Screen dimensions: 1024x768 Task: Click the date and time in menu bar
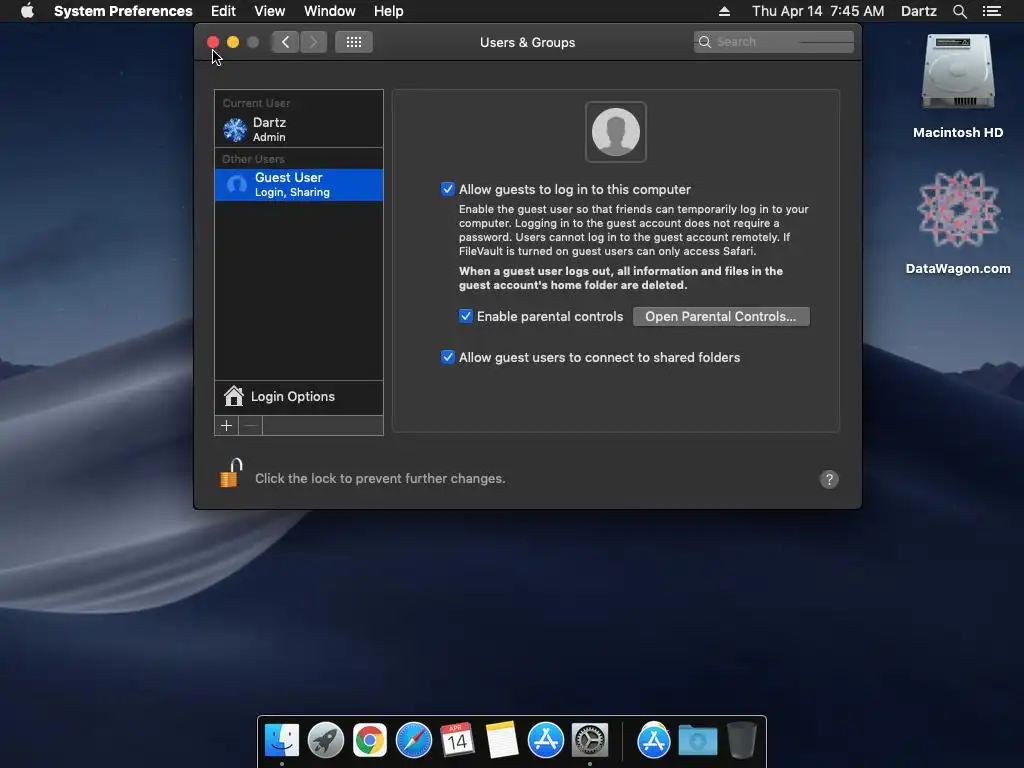[818, 11]
